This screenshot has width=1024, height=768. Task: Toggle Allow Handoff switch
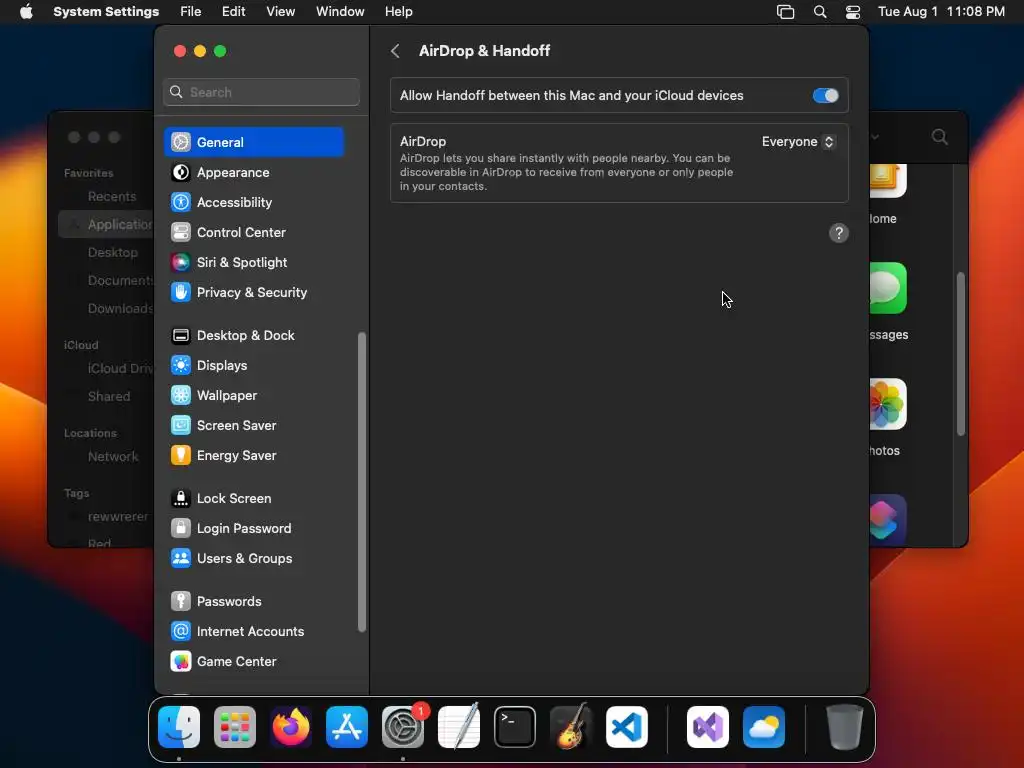pos(825,96)
